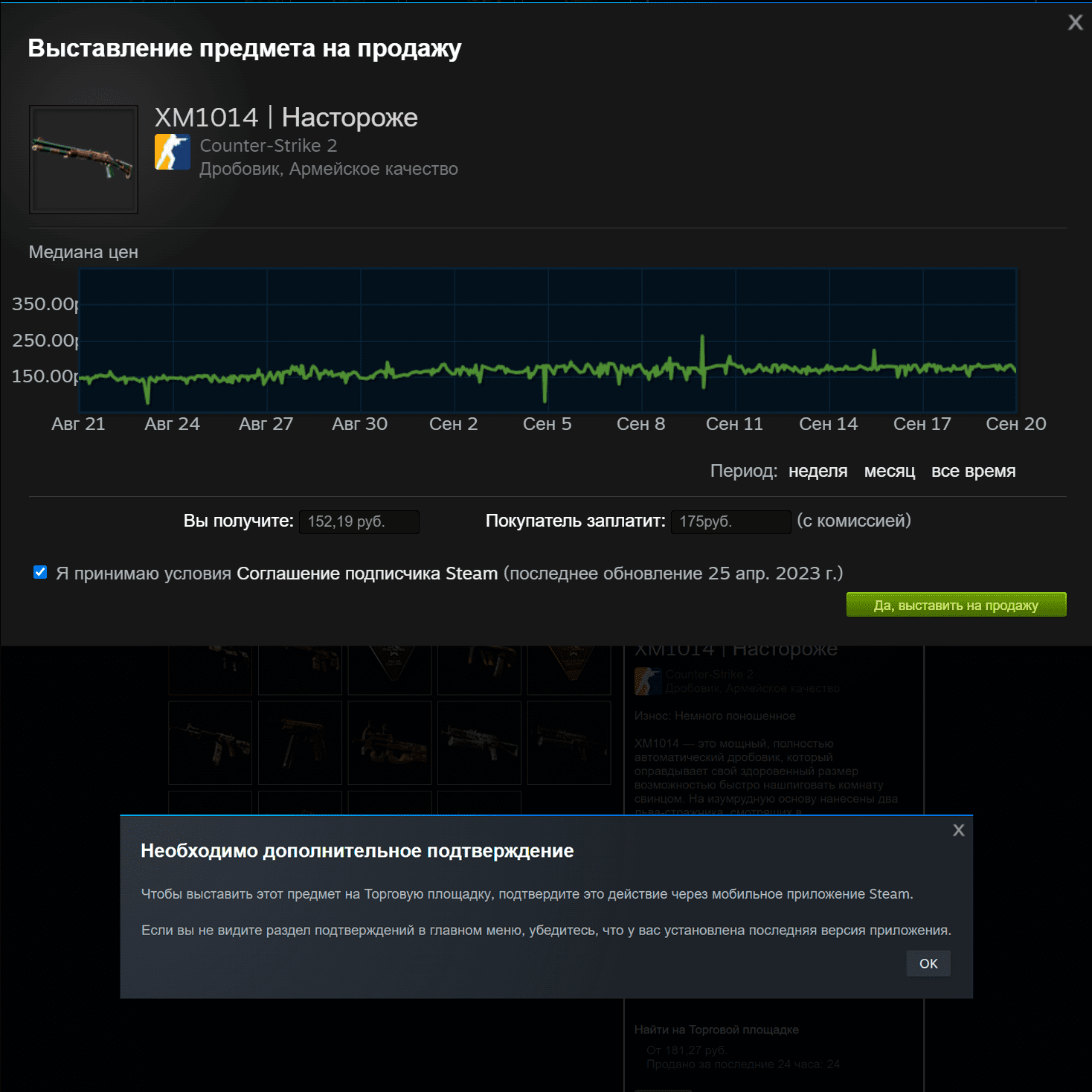Click 'Авг 21' axis label

click(78, 424)
